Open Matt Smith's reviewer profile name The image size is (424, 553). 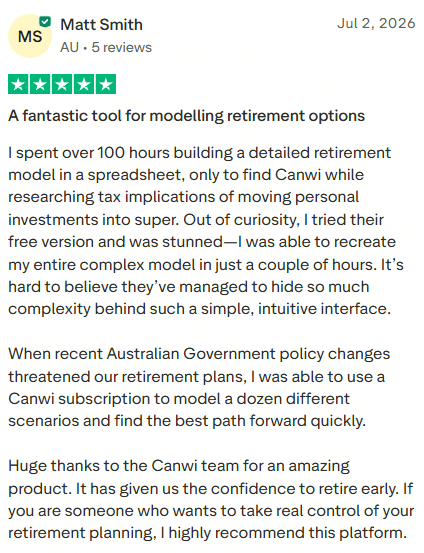102,25
